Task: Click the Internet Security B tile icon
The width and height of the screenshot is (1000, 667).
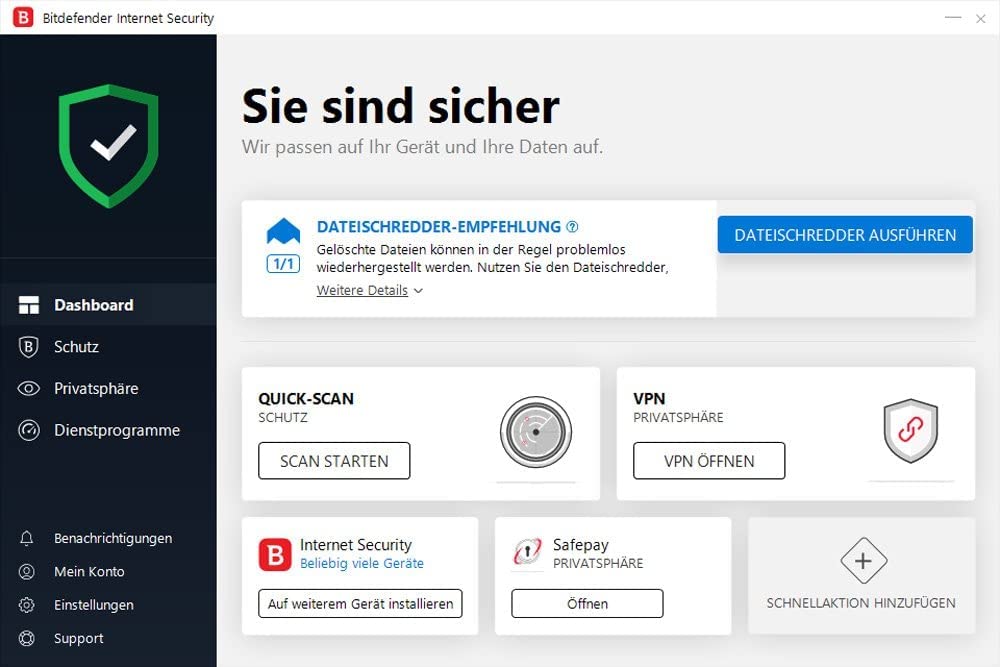Action: coord(275,555)
